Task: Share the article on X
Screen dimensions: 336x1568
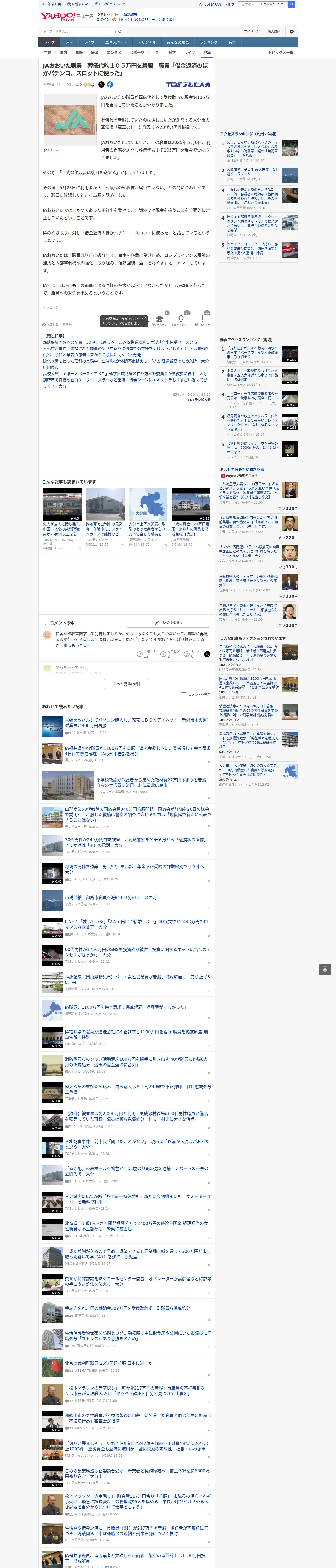Action: click(102, 85)
